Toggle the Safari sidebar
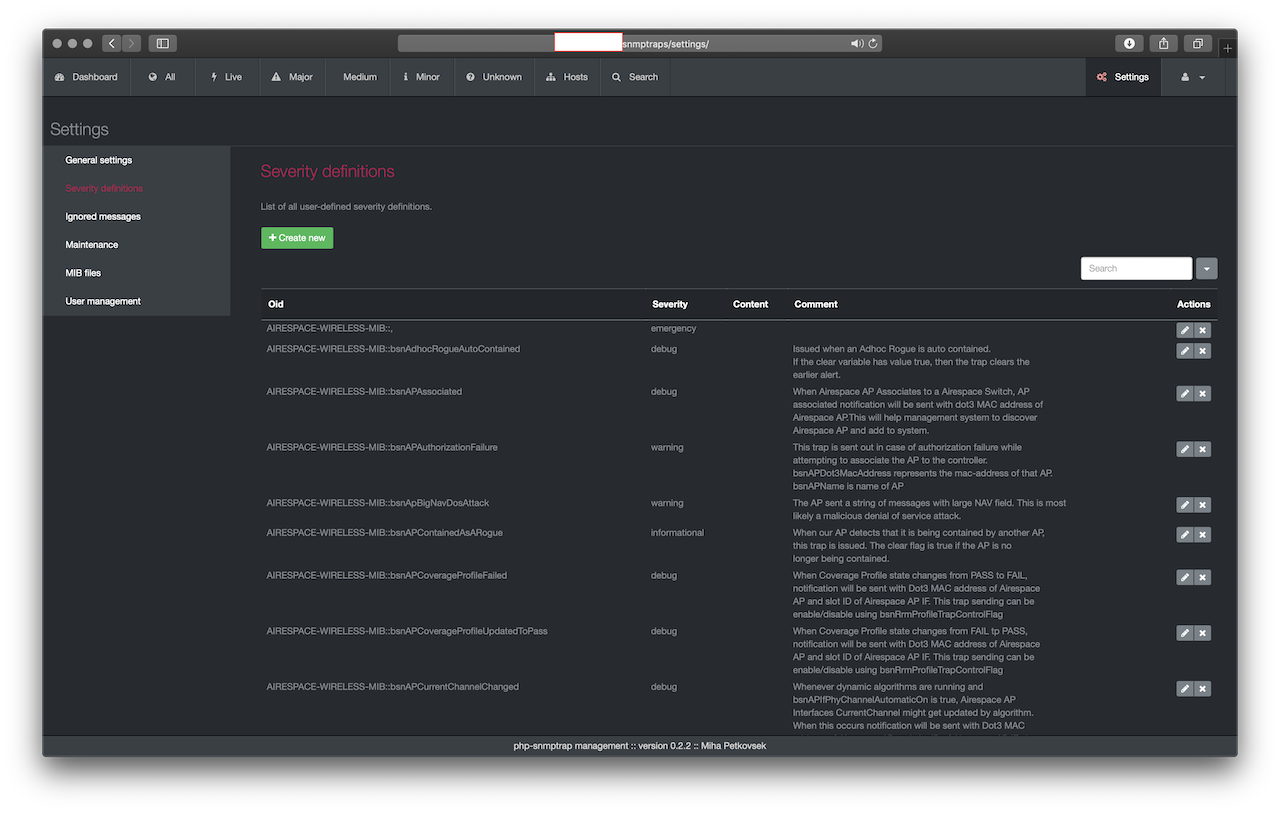1280x813 pixels. click(162, 44)
